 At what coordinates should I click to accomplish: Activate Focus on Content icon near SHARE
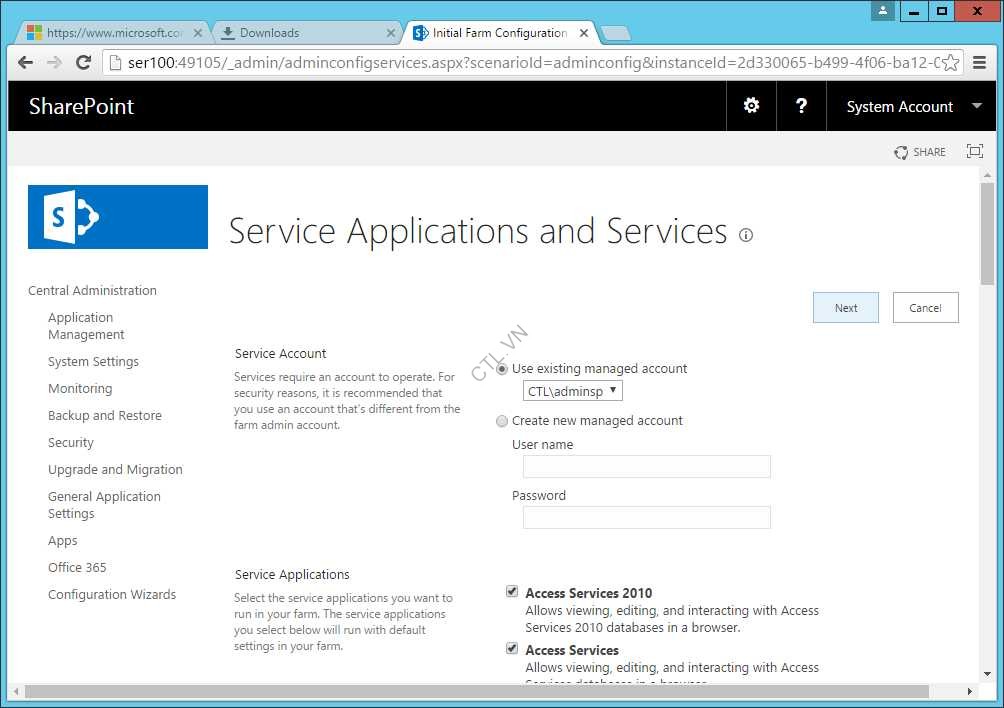click(x=975, y=151)
